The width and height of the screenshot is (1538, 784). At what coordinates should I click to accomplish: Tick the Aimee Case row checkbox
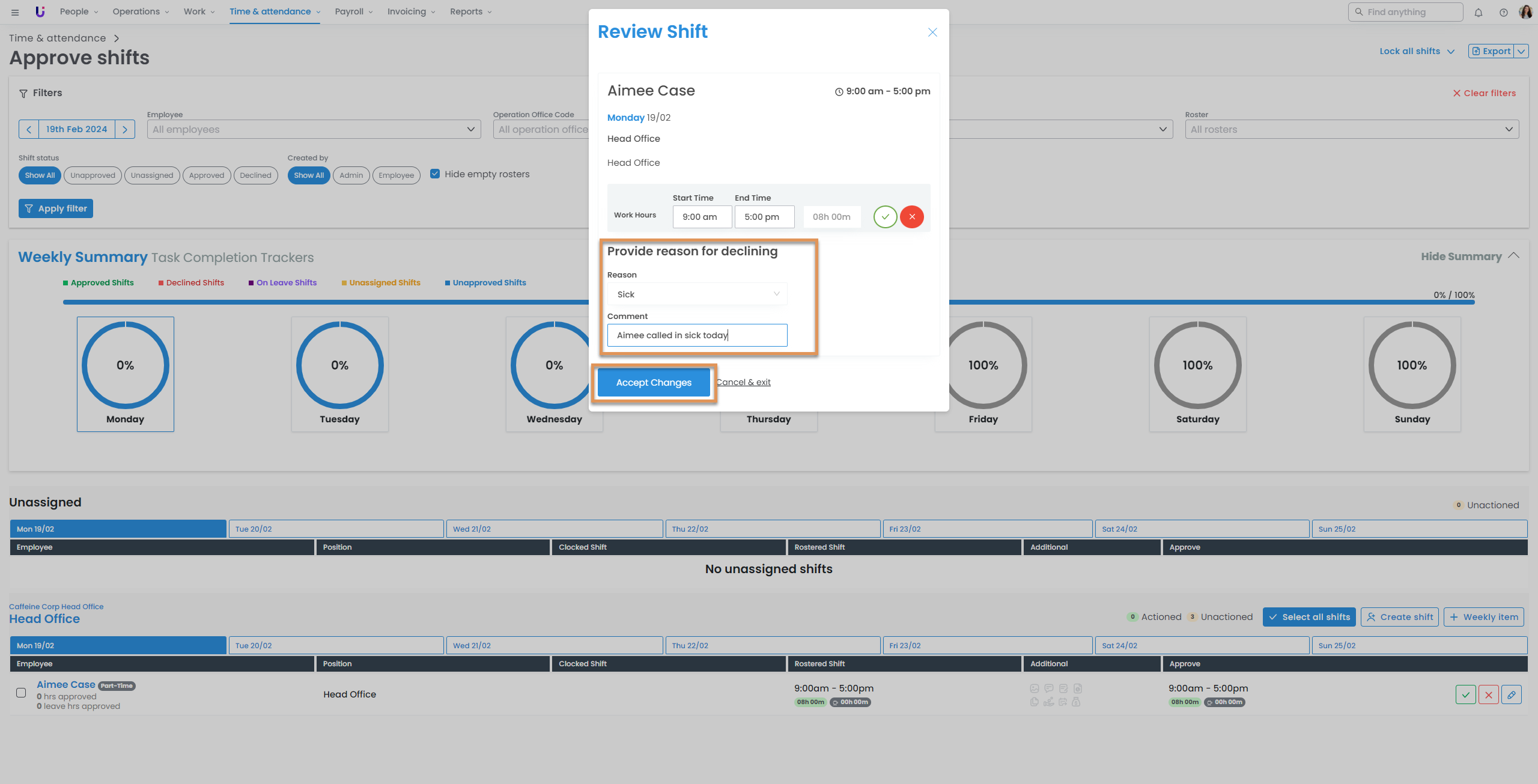tap(21, 693)
